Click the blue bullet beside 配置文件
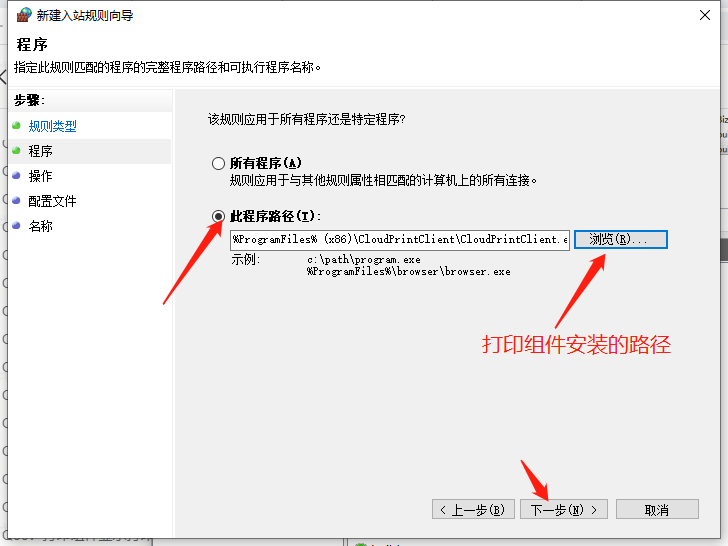Screen dimensions: 728x546 tap(16, 201)
